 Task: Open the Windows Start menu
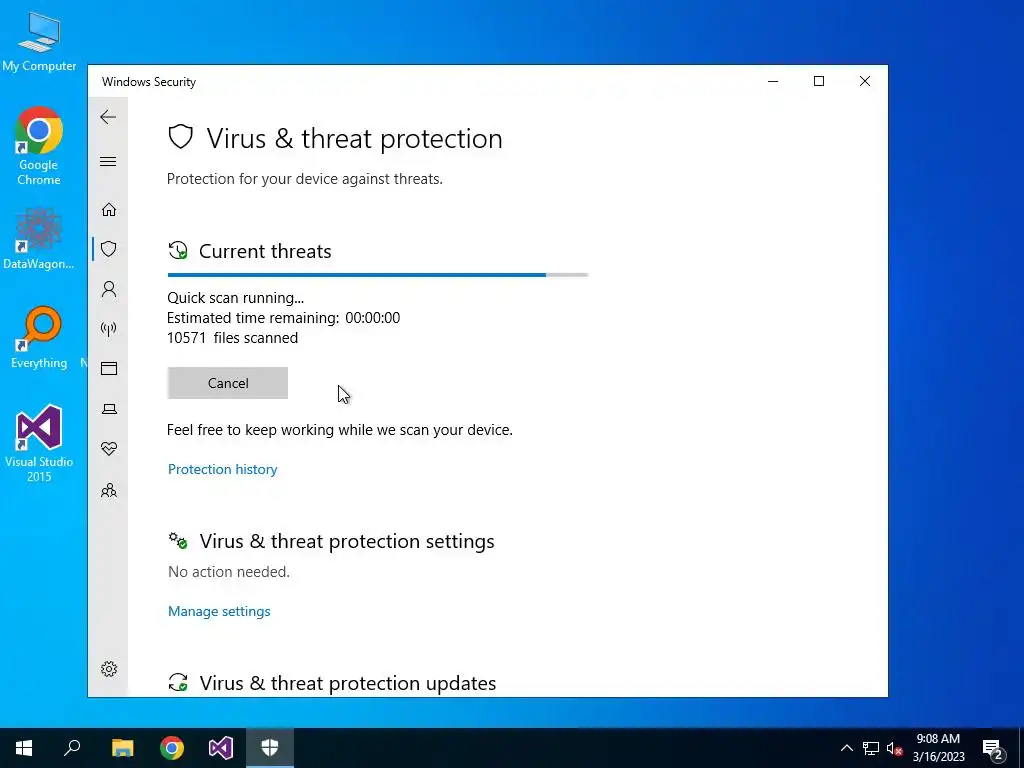pyautogui.click(x=24, y=748)
